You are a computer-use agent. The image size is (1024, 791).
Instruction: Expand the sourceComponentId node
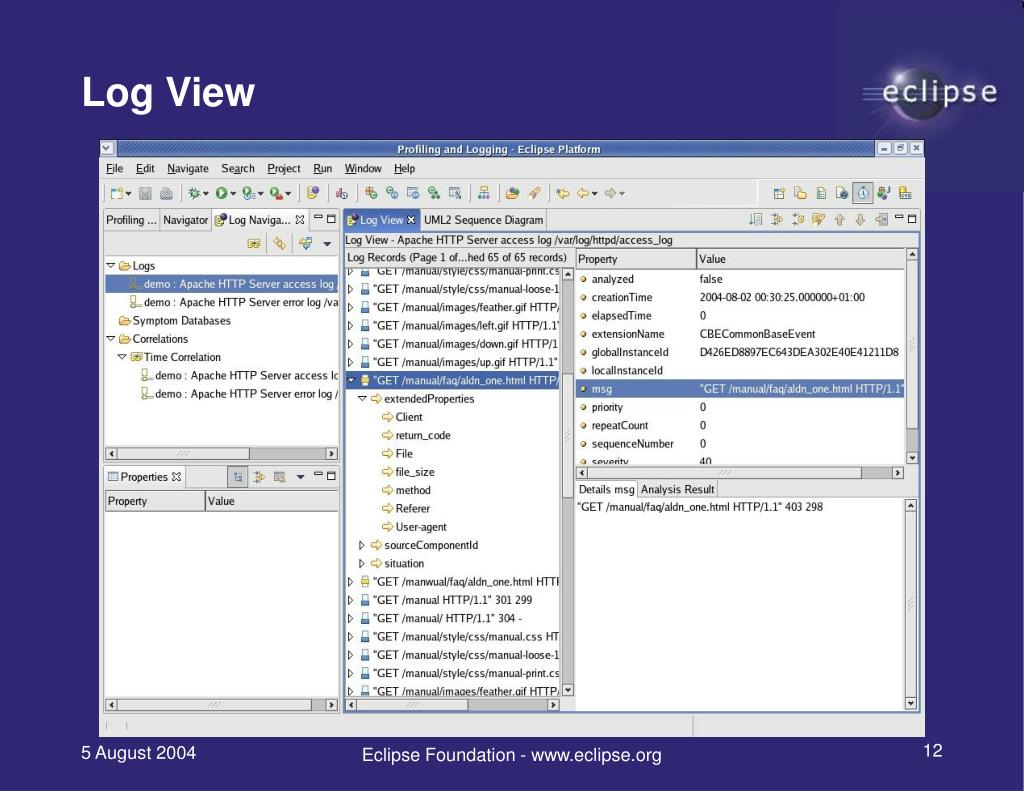point(362,545)
